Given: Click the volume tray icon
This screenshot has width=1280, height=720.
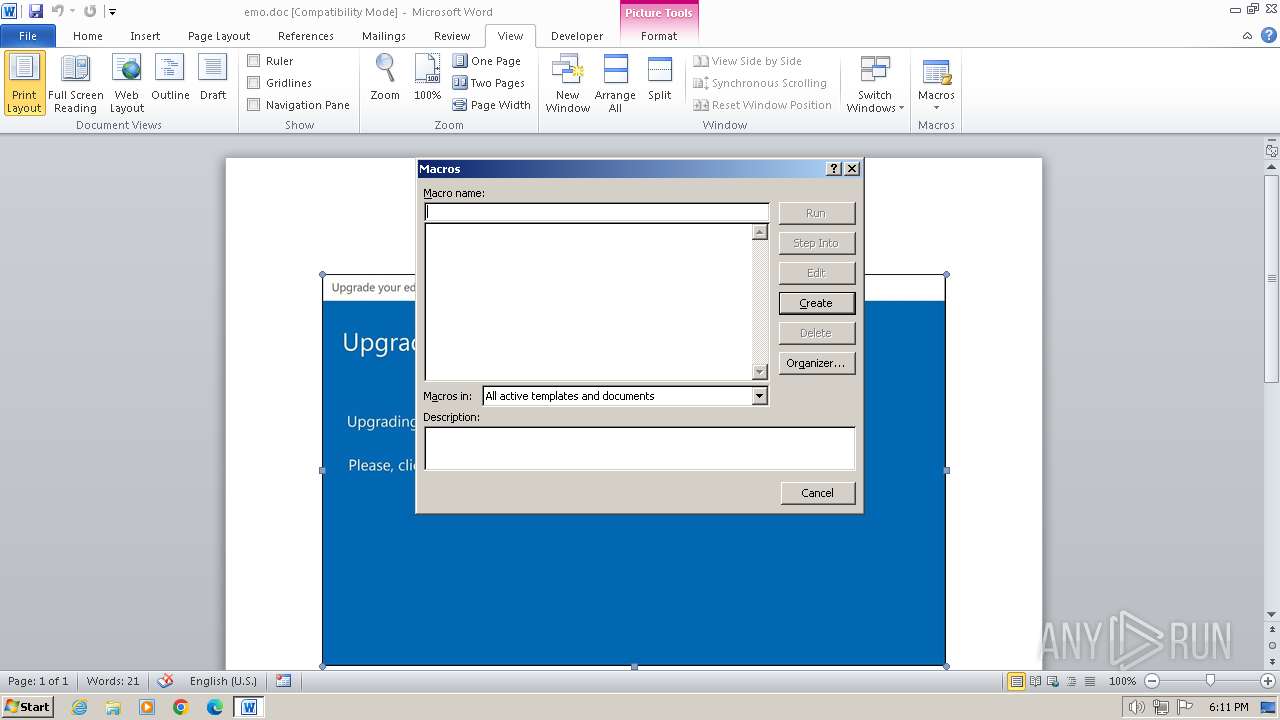Looking at the screenshot, I should (x=1136, y=707).
